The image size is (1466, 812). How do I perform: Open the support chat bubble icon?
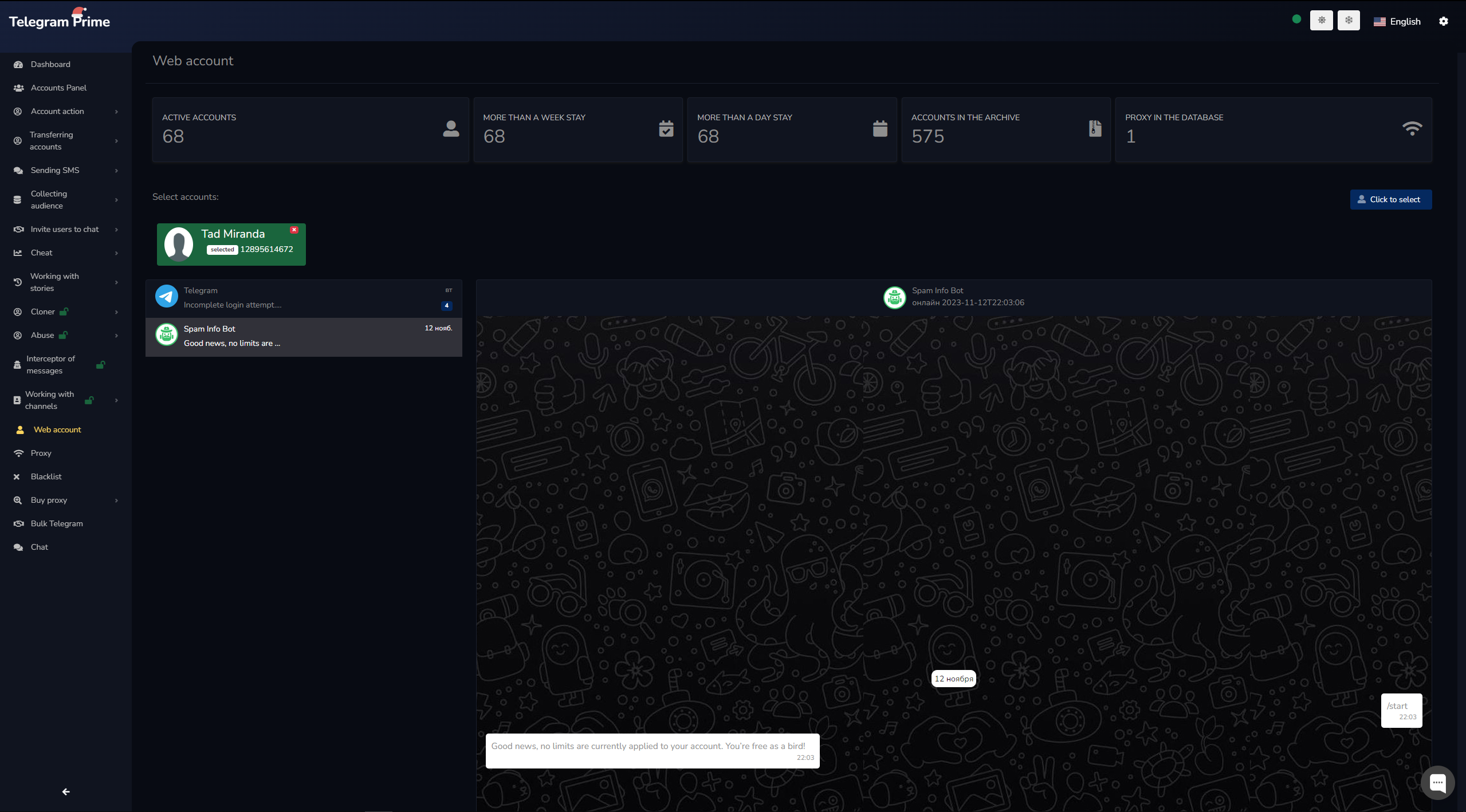click(1437, 782)
